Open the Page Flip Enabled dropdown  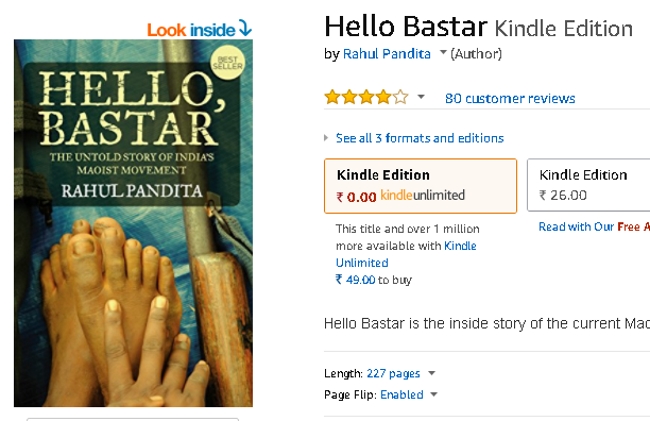[x=434, y=395]
